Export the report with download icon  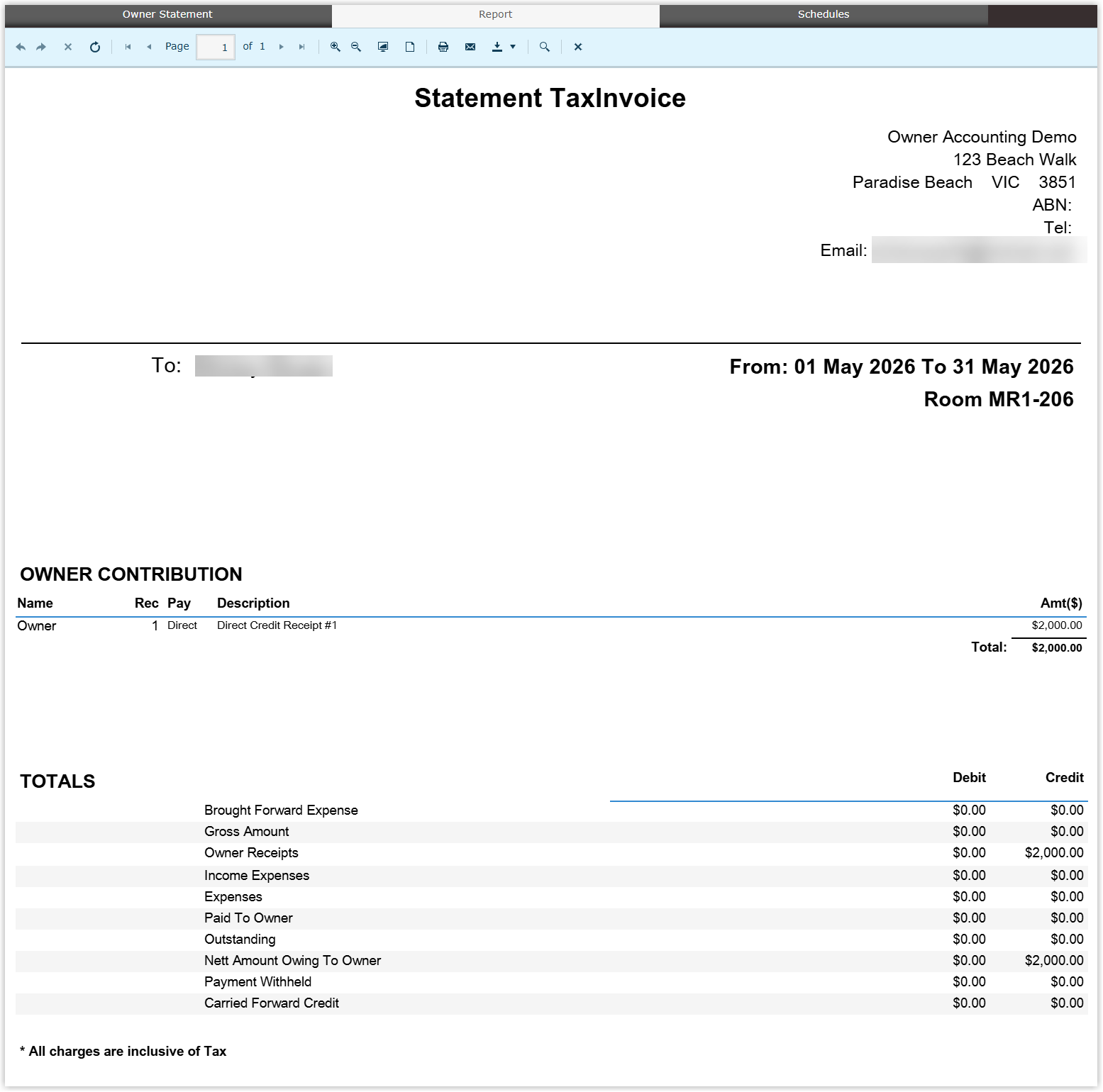click(497, 47)
